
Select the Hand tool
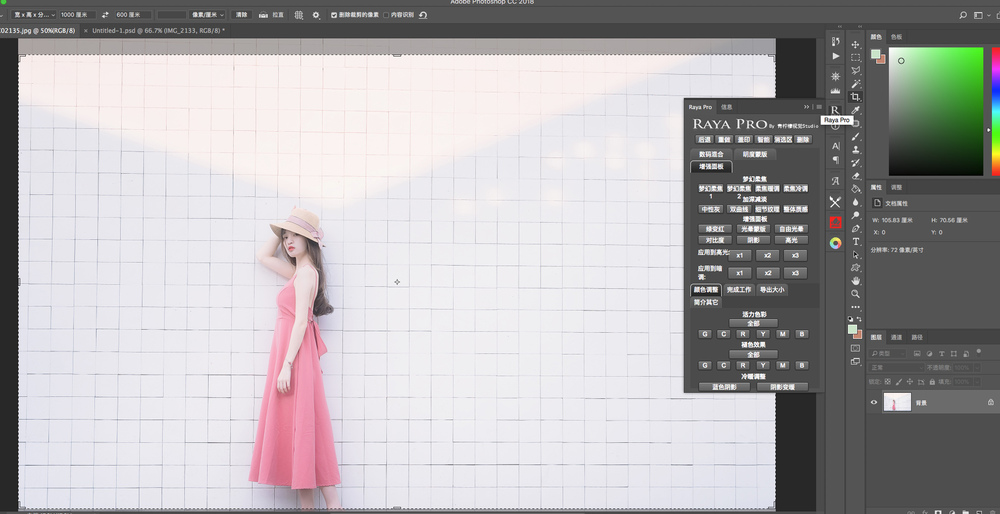856,281
